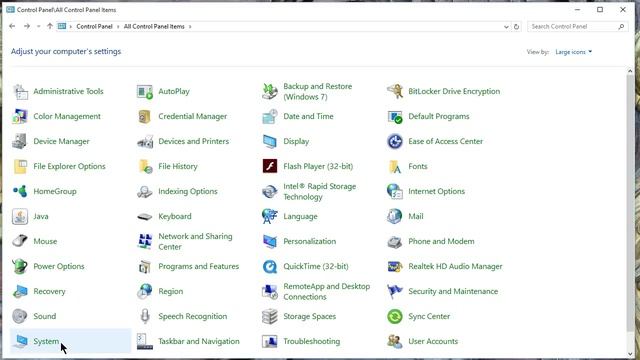The image size is (640, 360).
Task: Open the Mouse icon
Action: [20, 241]
